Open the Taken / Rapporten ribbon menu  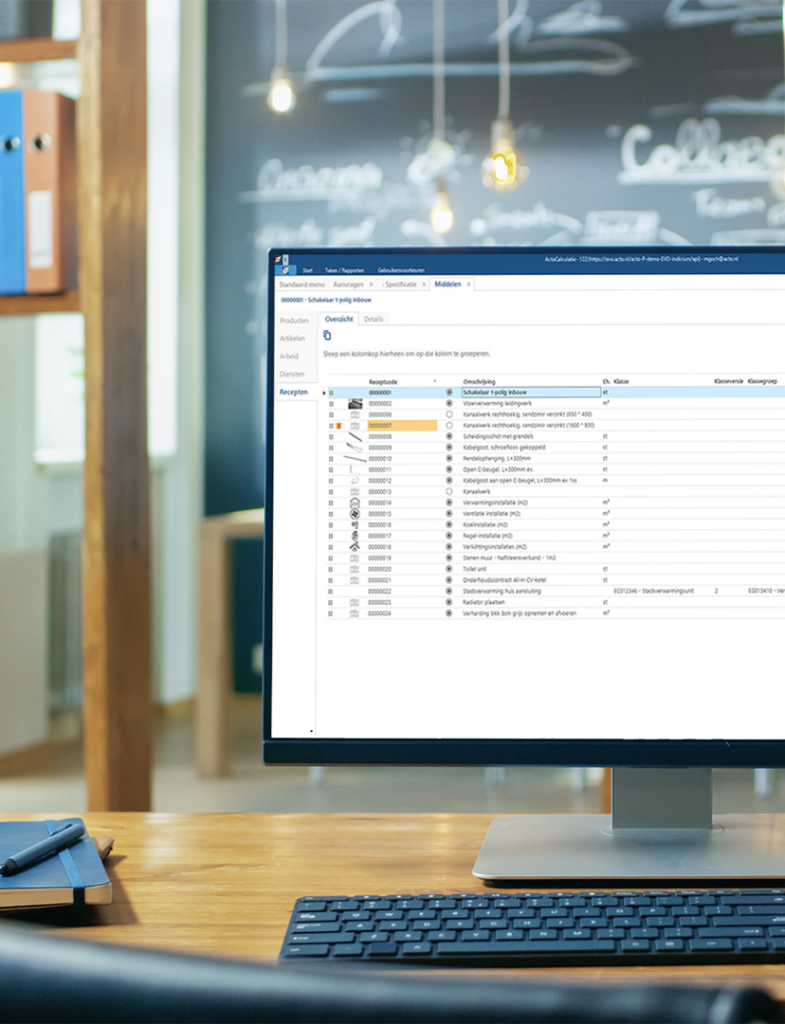[343, 271]
